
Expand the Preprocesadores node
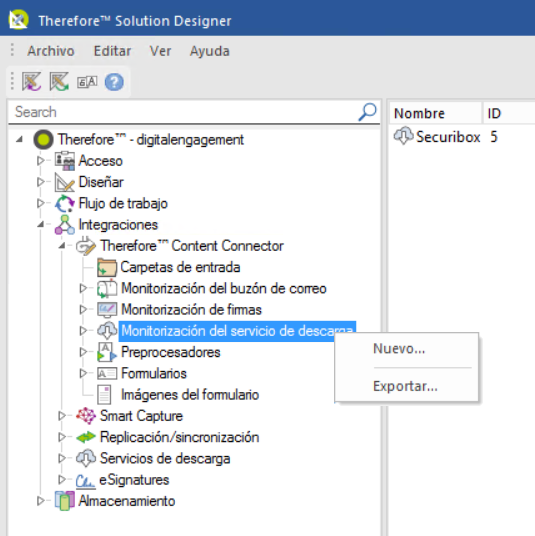coord(83,352)
